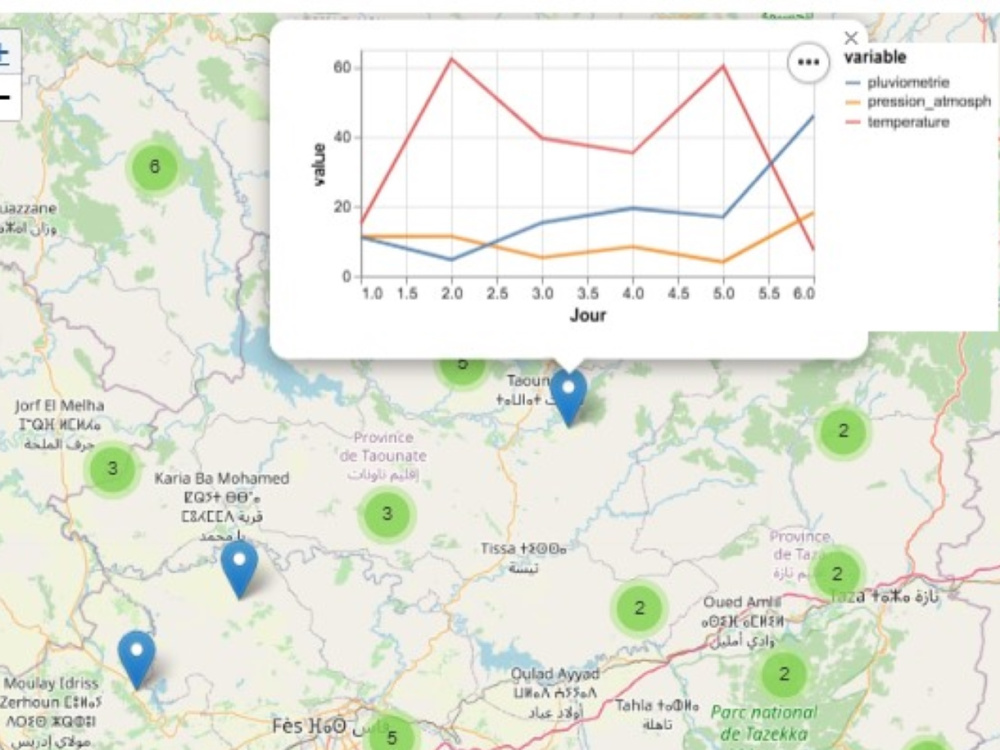Click the Province de Taounate map label
Viewport: 1000px width, 750px height.
coord(383,456)
